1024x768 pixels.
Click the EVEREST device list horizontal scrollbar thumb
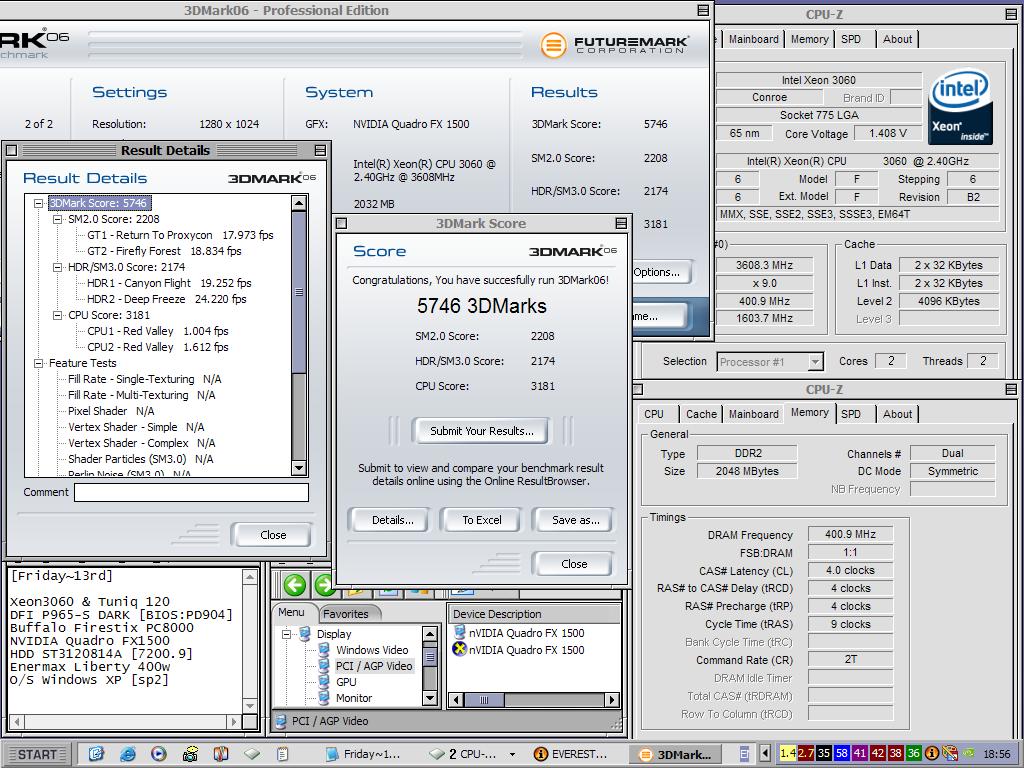point(484,700)
